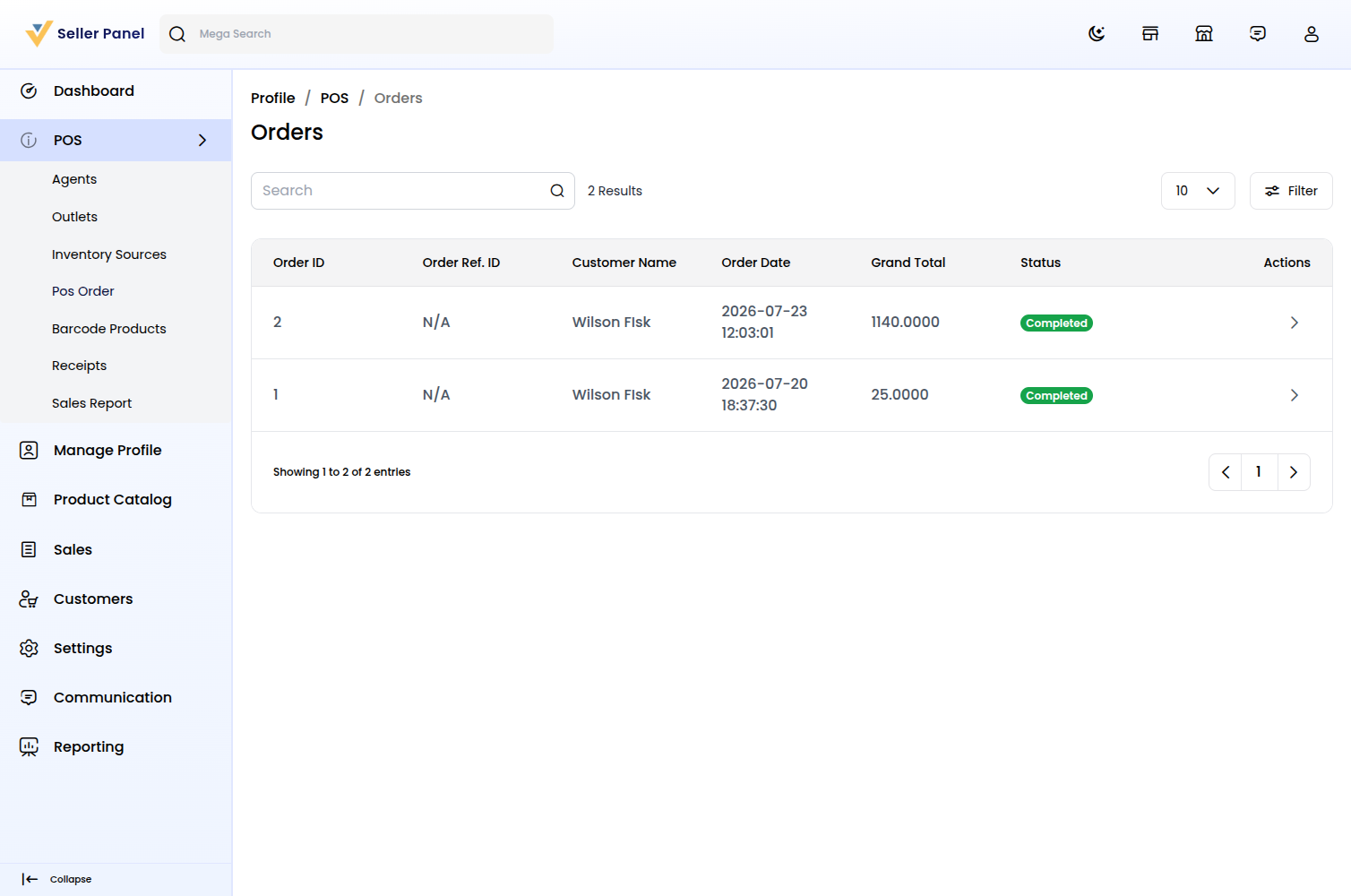Focus the orders Search field
1351x896 pixels.
pyautogui.click(x=413, y=191)
